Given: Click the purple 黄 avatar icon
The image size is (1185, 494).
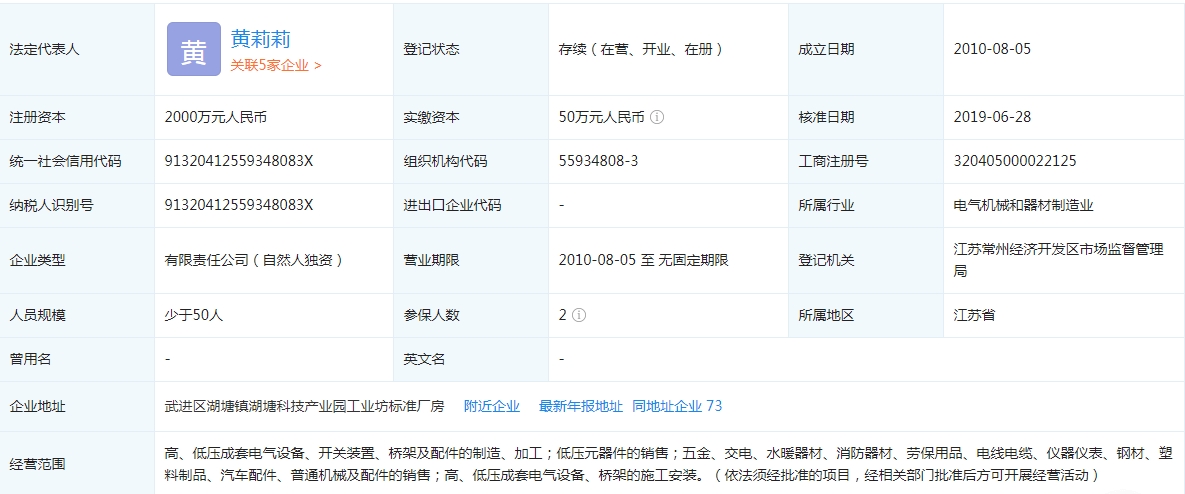Looking at the screenshot, I should coord(193,49).
